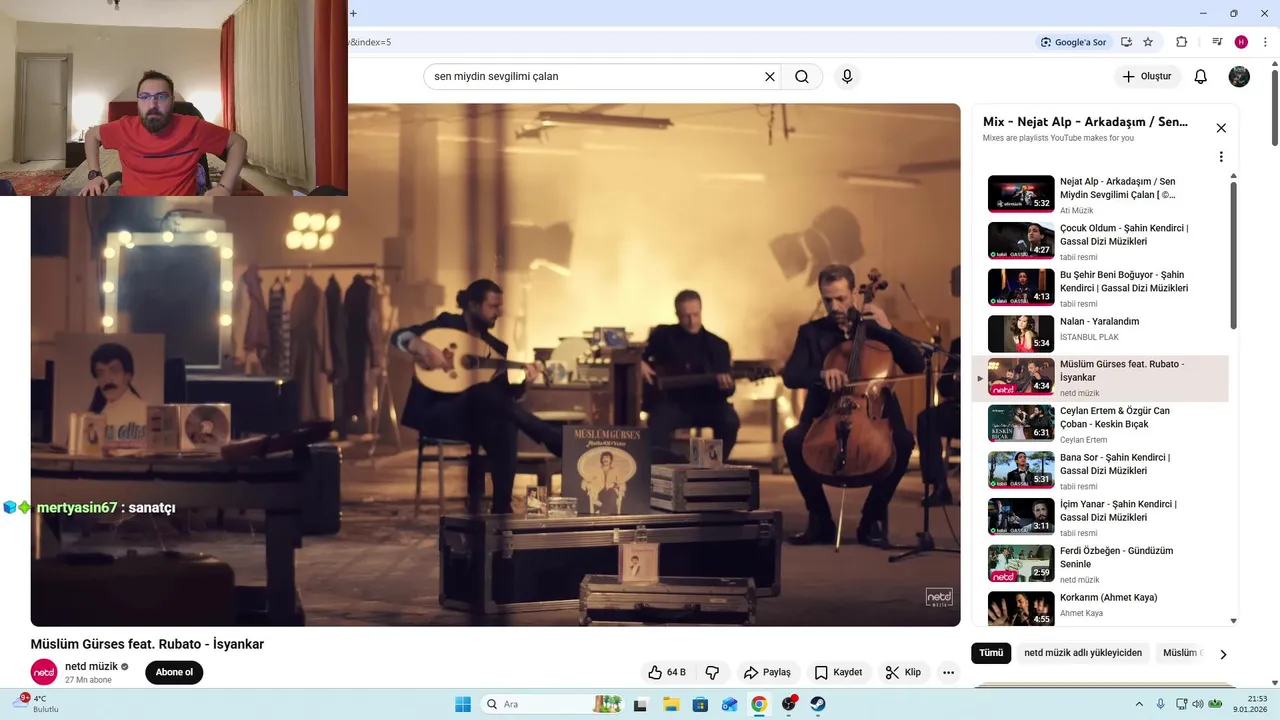Bookmark this page star icon

1148,42
